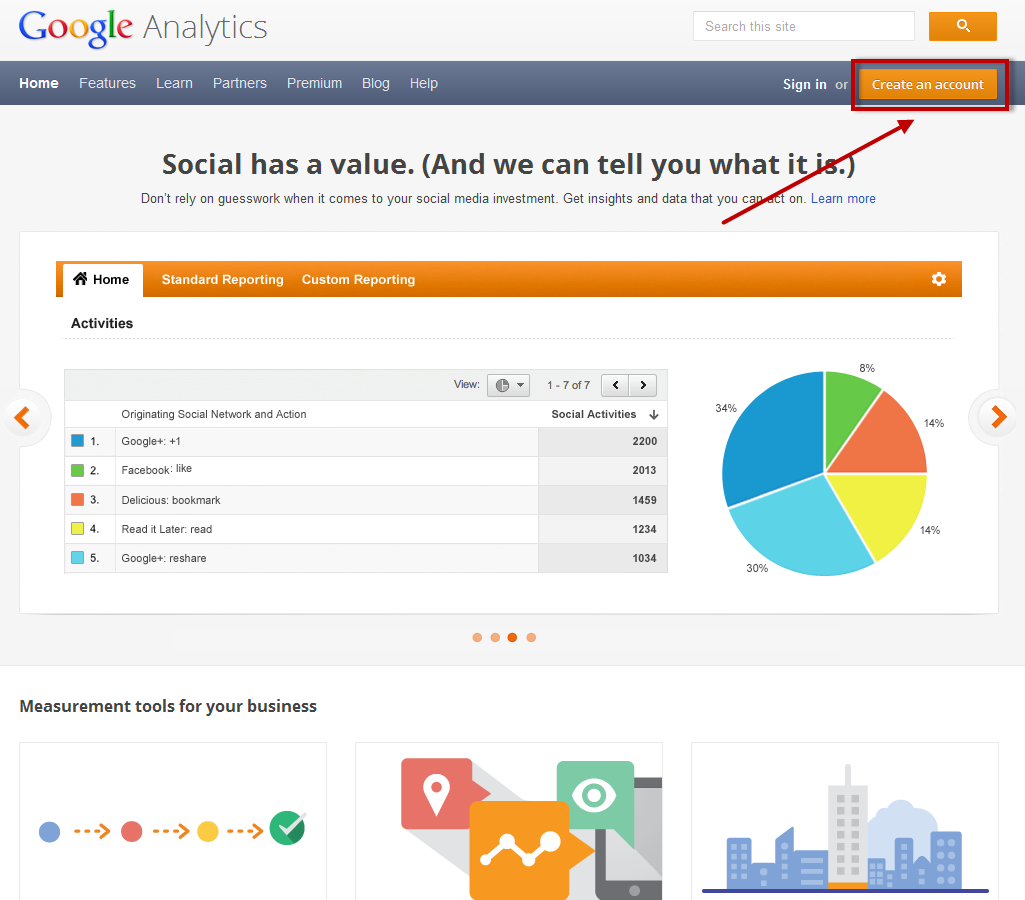
Task: Select the fourth carousel dot indicator
Action: 531,637
